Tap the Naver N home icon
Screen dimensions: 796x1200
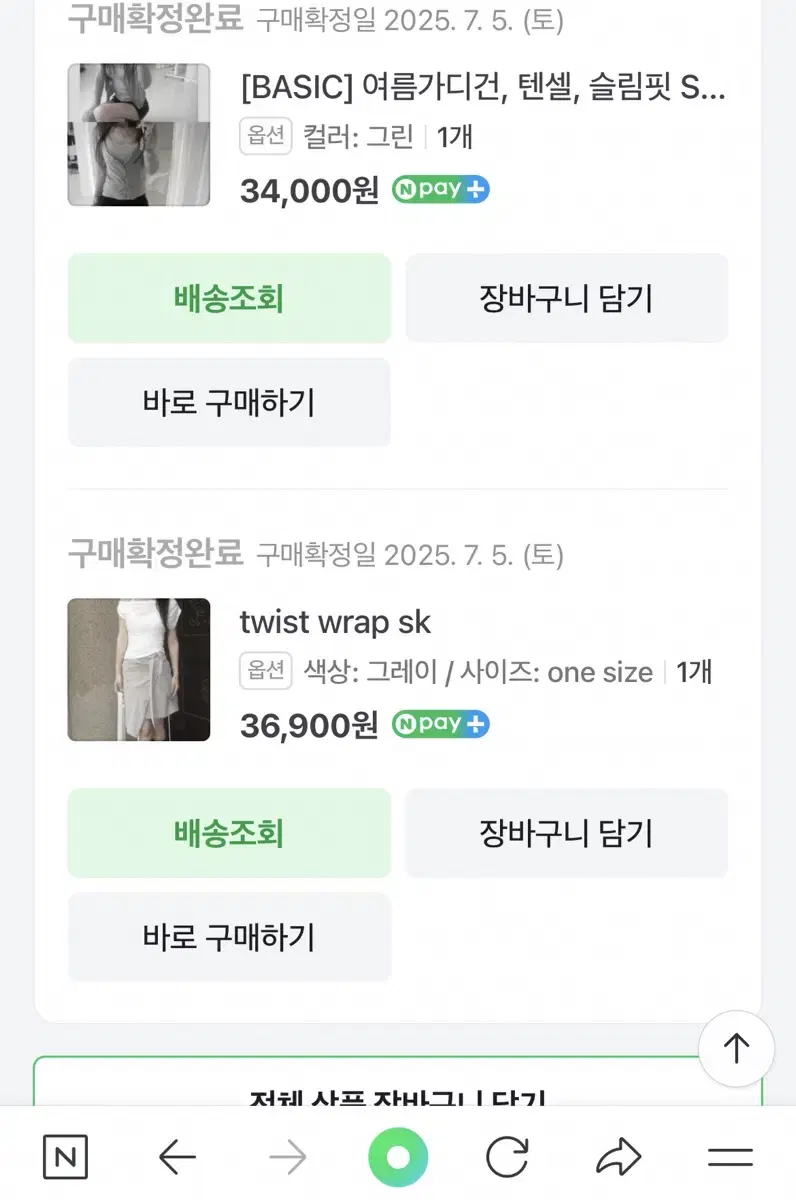click(x=66, y=1158)
